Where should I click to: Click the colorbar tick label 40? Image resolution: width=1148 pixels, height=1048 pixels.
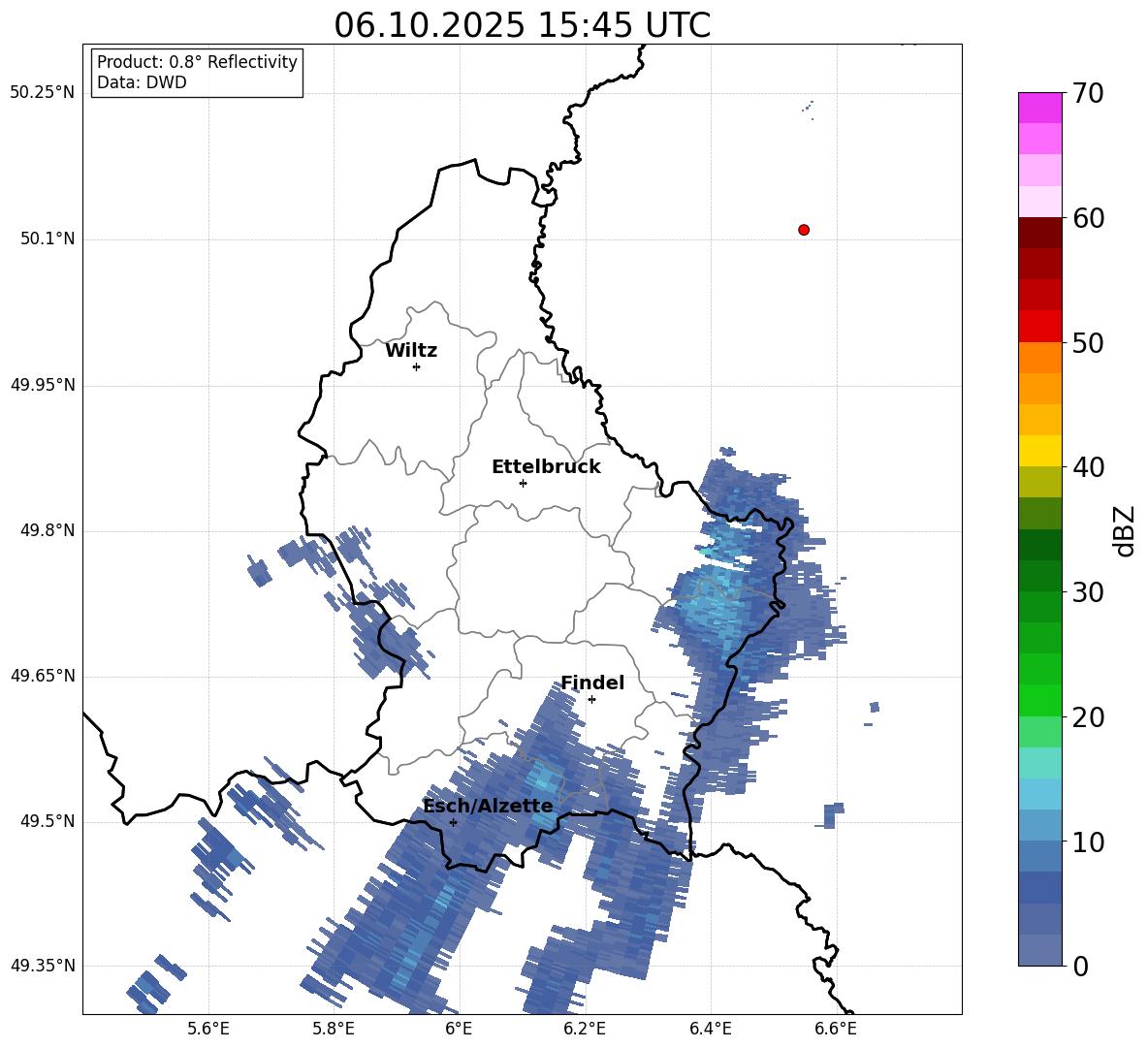coord(1088,467)
